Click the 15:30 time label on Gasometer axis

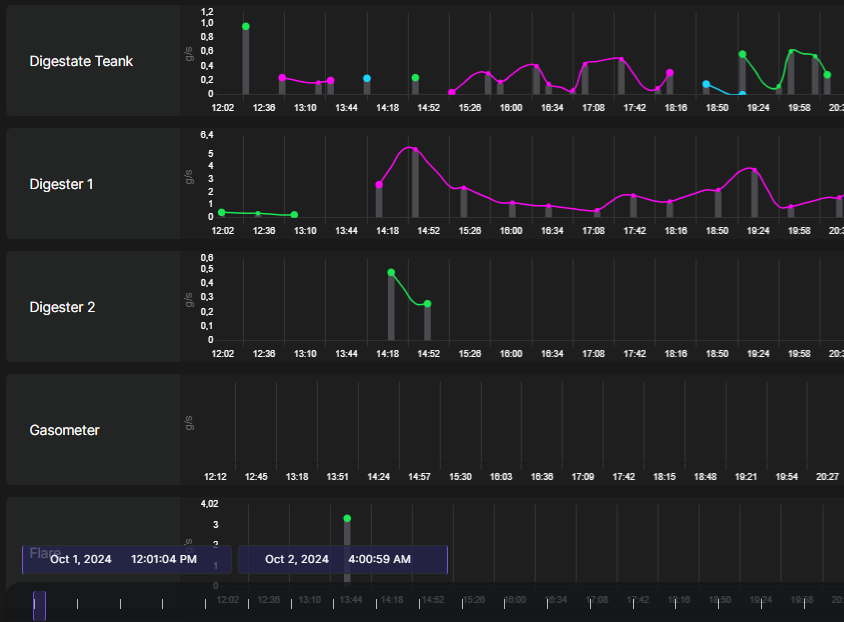pyautogui.click(x=460, y=477)
